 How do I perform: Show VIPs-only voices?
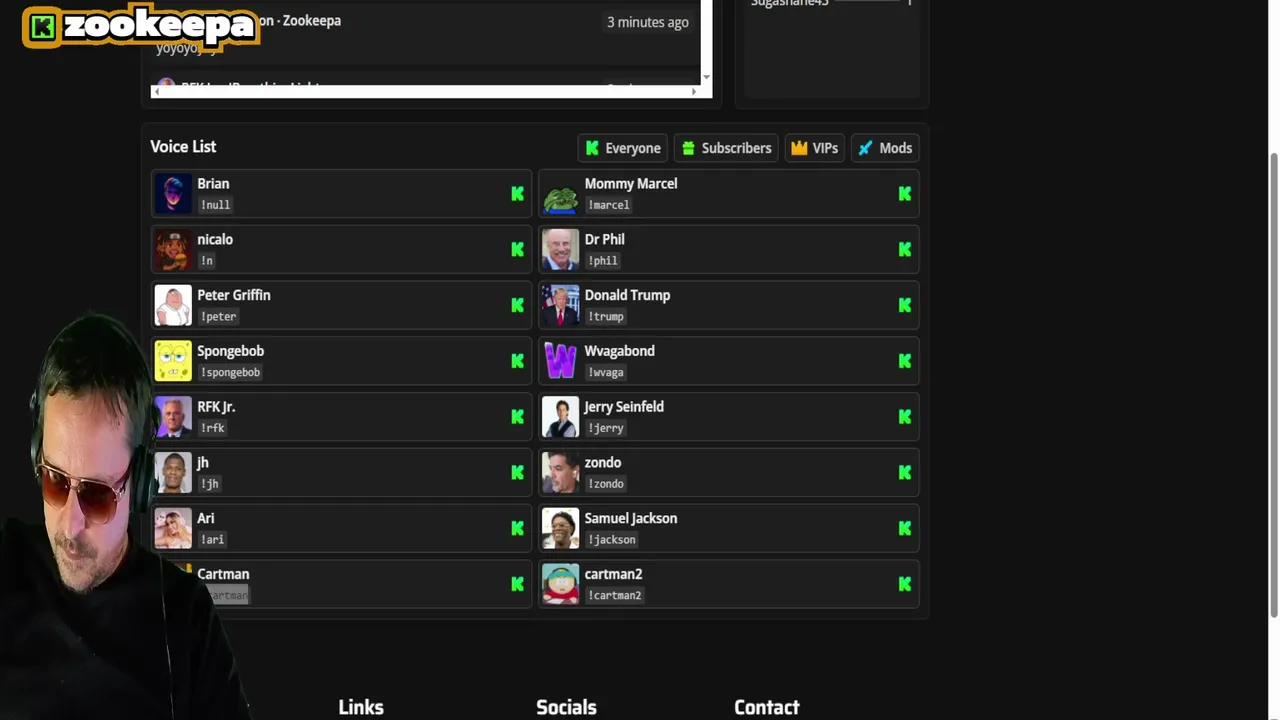tap(814, 148)
